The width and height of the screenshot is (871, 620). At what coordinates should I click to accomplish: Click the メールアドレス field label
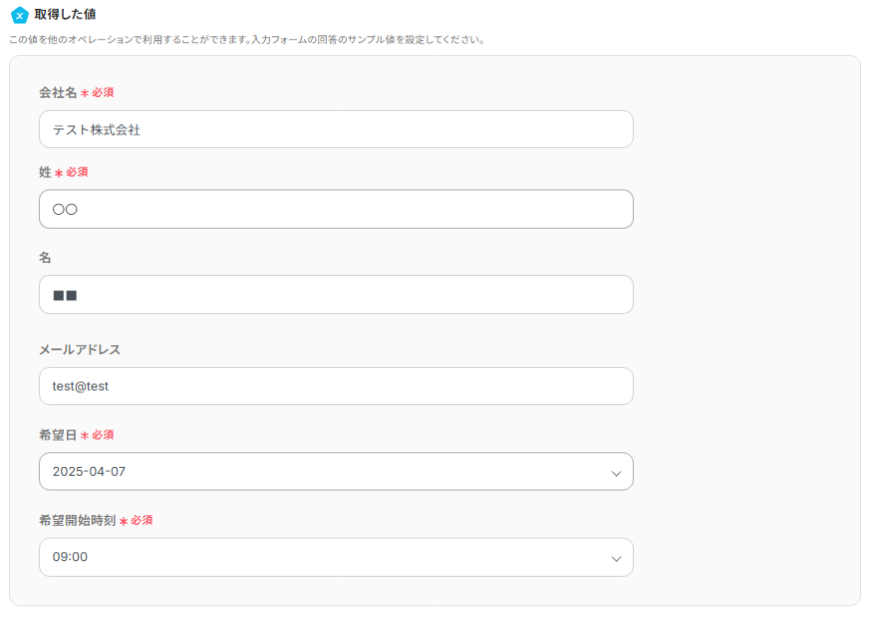[x=80, y=349]
